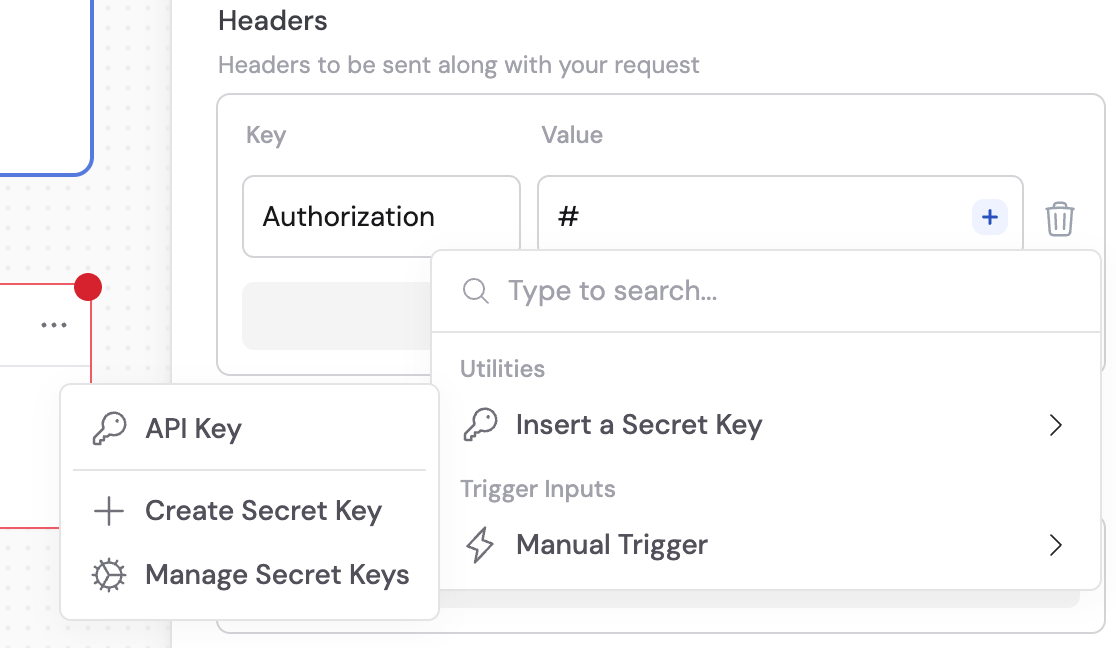Expand Insert a Secret Key with its chevron
The width and height of the screenshot is (1116, 648).
[1055, 424]
